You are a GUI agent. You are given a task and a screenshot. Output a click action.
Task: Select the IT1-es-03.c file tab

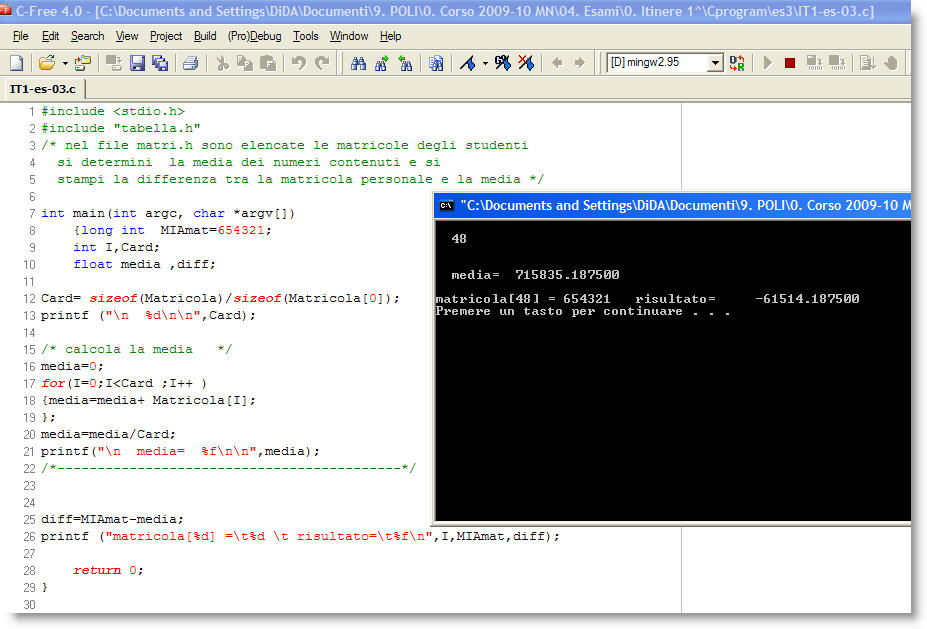pos(43,89)
